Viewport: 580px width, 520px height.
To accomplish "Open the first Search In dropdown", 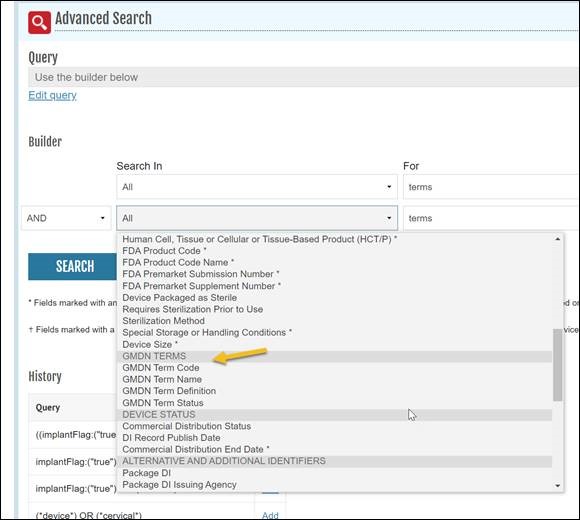I will 257,187.
